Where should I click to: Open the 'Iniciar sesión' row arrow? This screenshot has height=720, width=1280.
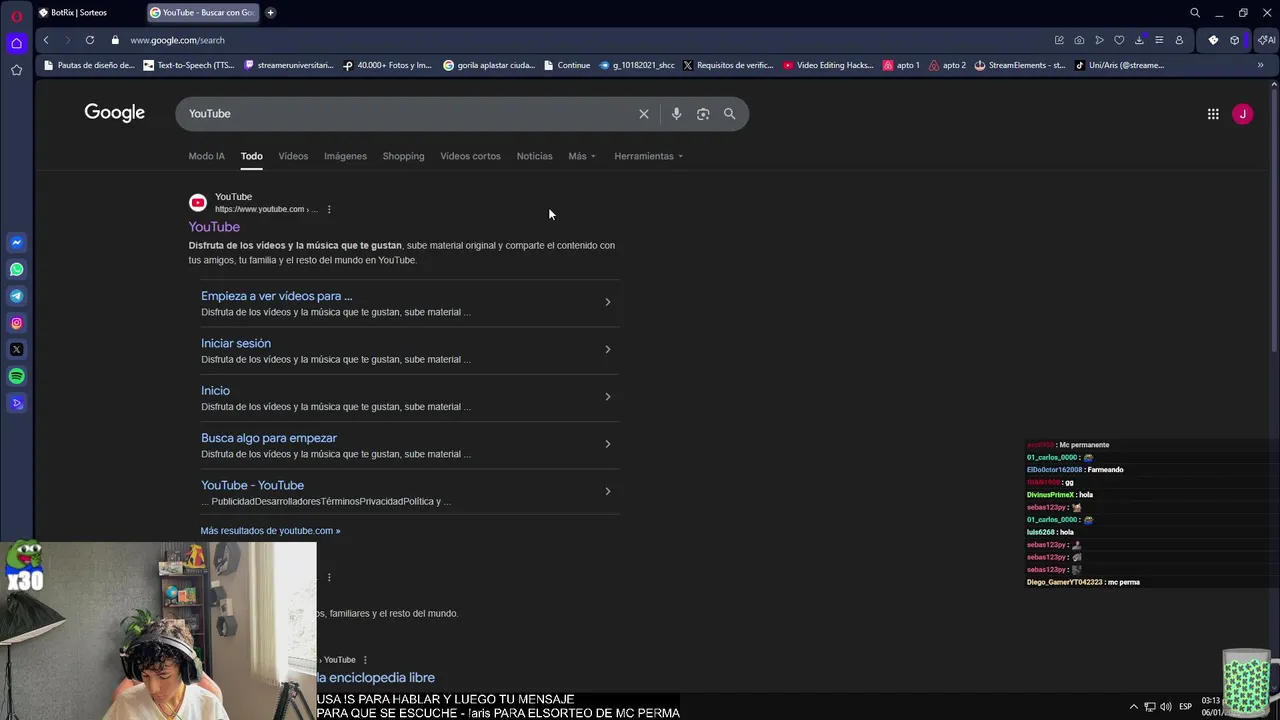(607, 349)
